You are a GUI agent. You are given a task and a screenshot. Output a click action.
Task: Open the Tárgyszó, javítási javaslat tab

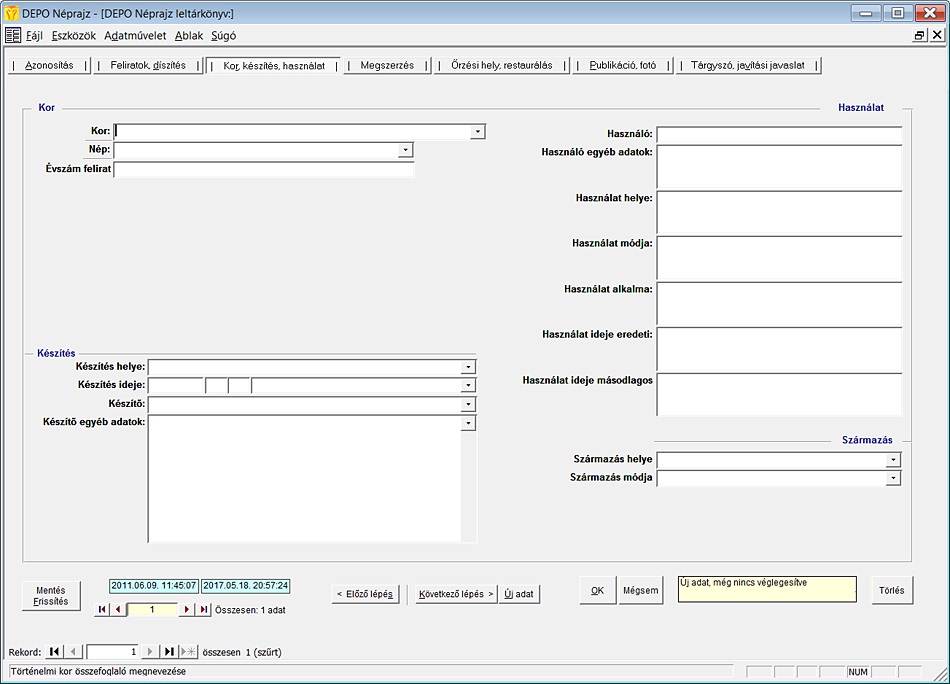point(748,65)
